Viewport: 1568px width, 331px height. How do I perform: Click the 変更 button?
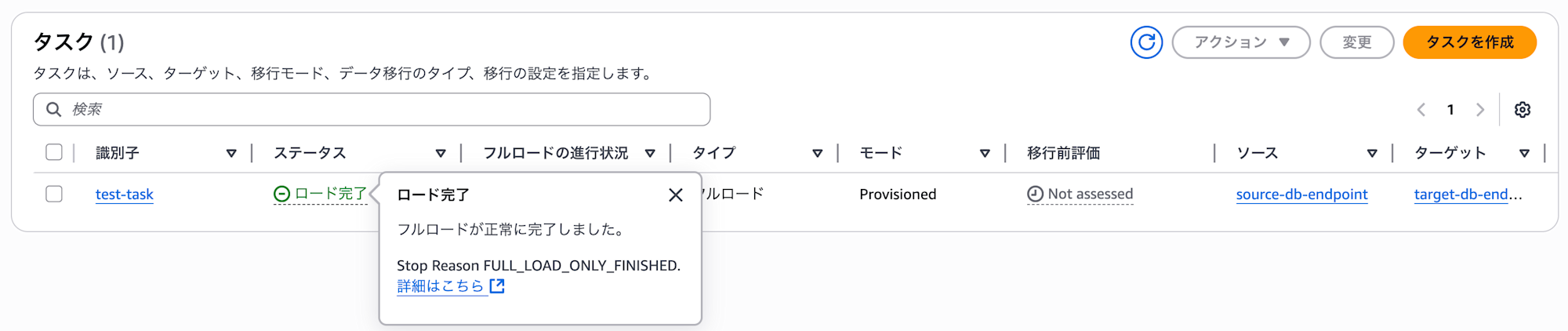click(x=1356, y=42)
